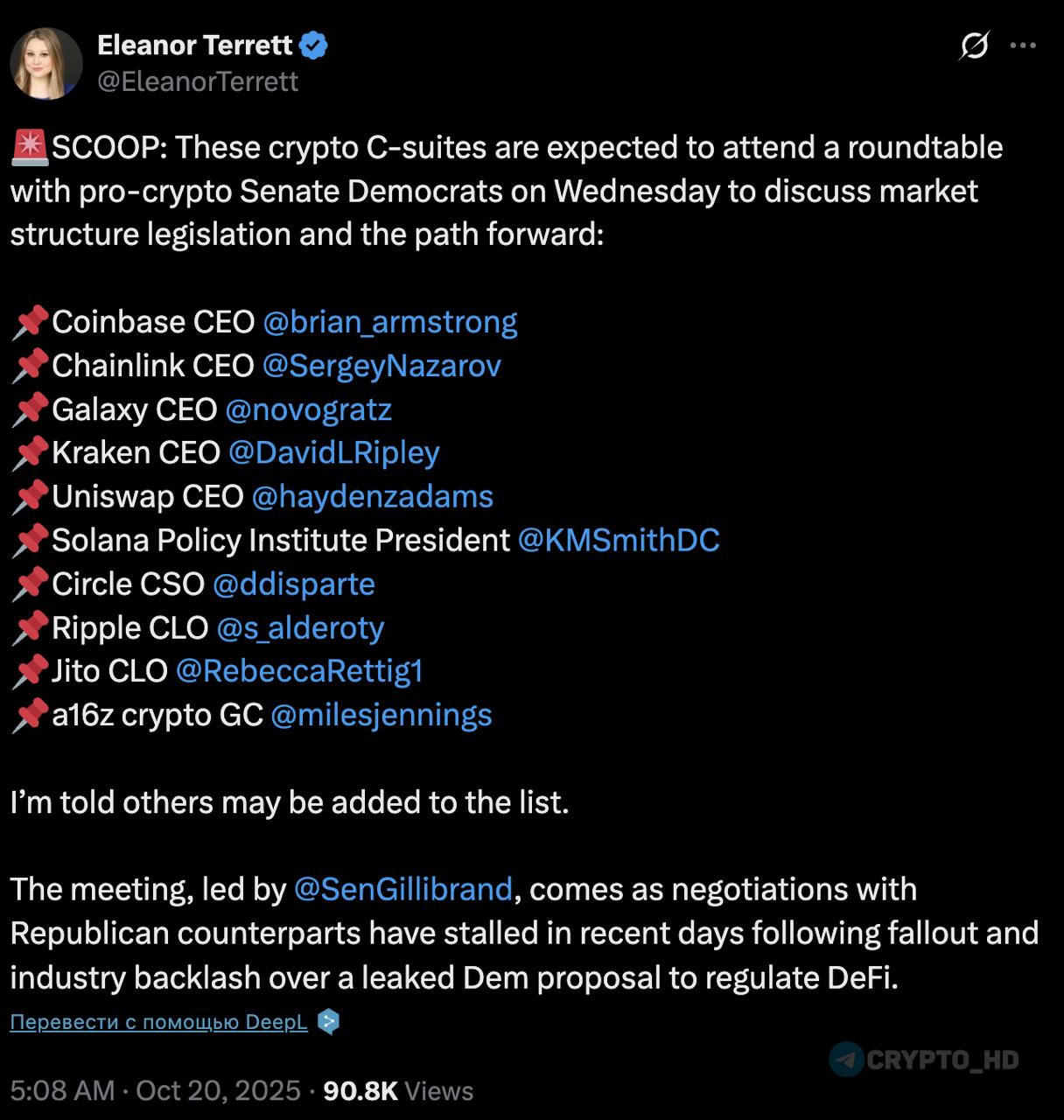Open the Eleanor Terrett display name

click(x=194, y=45)
